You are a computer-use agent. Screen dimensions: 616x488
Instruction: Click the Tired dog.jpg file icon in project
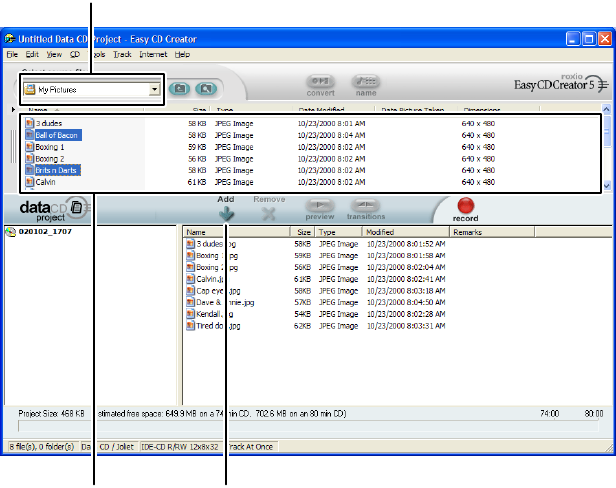tap(191, 326)
